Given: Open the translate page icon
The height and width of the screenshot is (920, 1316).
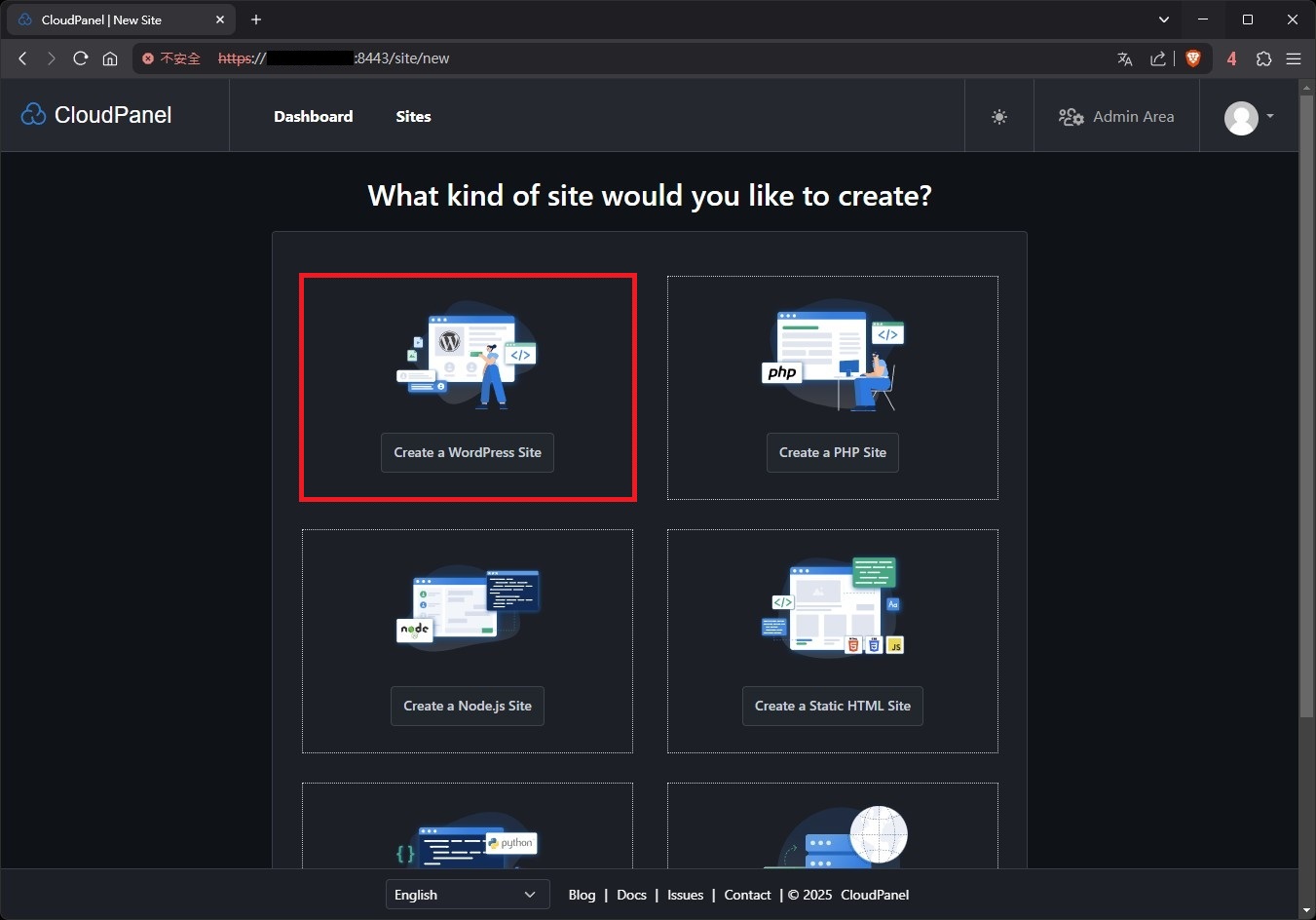Looking at the screenshot, I should (x=1125, y=58).
